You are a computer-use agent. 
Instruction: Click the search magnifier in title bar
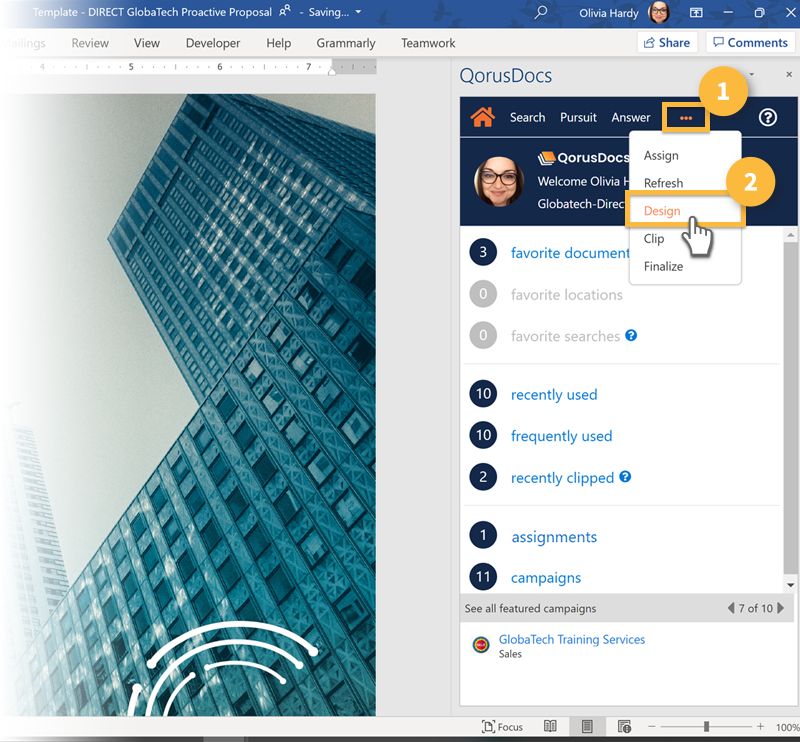point(540,12)
